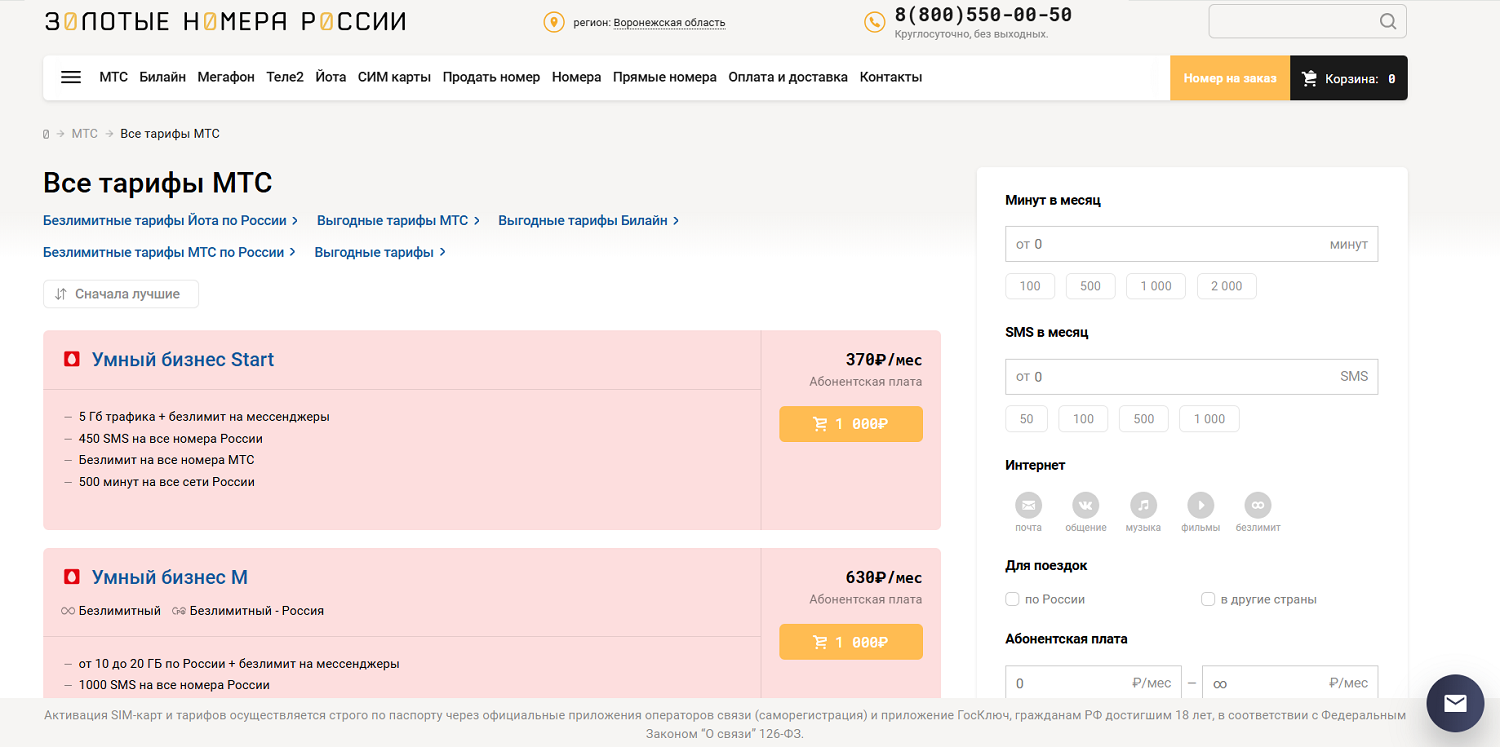Enable the по России trips checkbox
Image resolution: width=1500 pixels, height=747 pixels.
point(1012,599)
